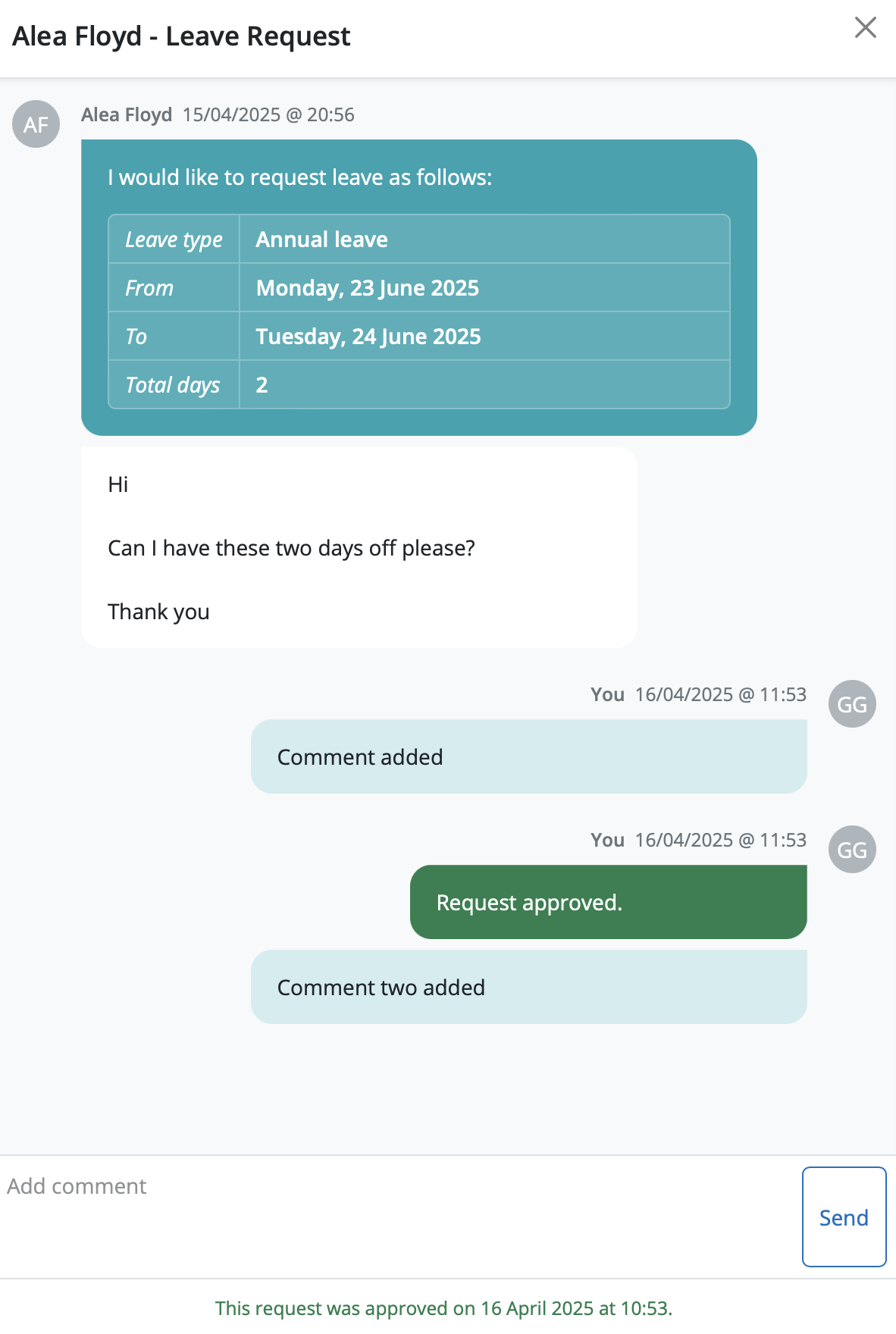Select the Comment two added message
This screenshot has width=896, height=1334.
pos(528,987)
